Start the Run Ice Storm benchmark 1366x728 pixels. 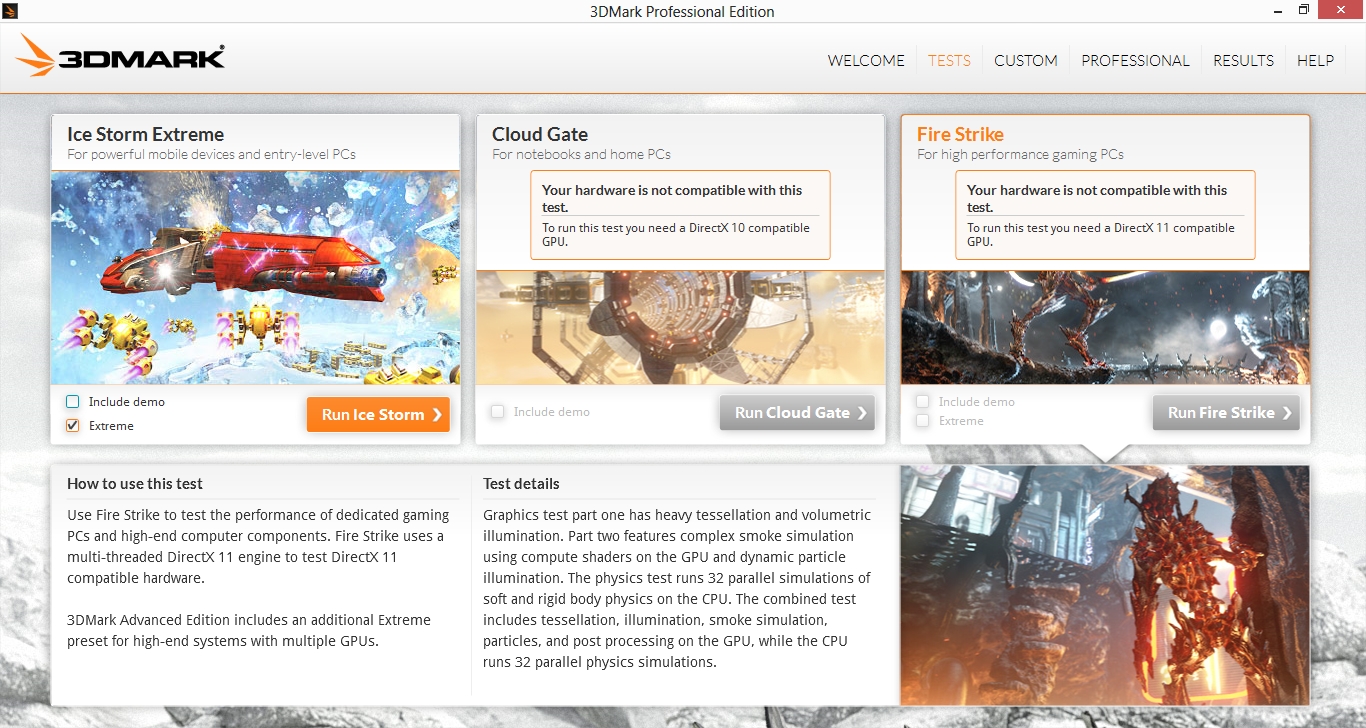click(378, 415)
